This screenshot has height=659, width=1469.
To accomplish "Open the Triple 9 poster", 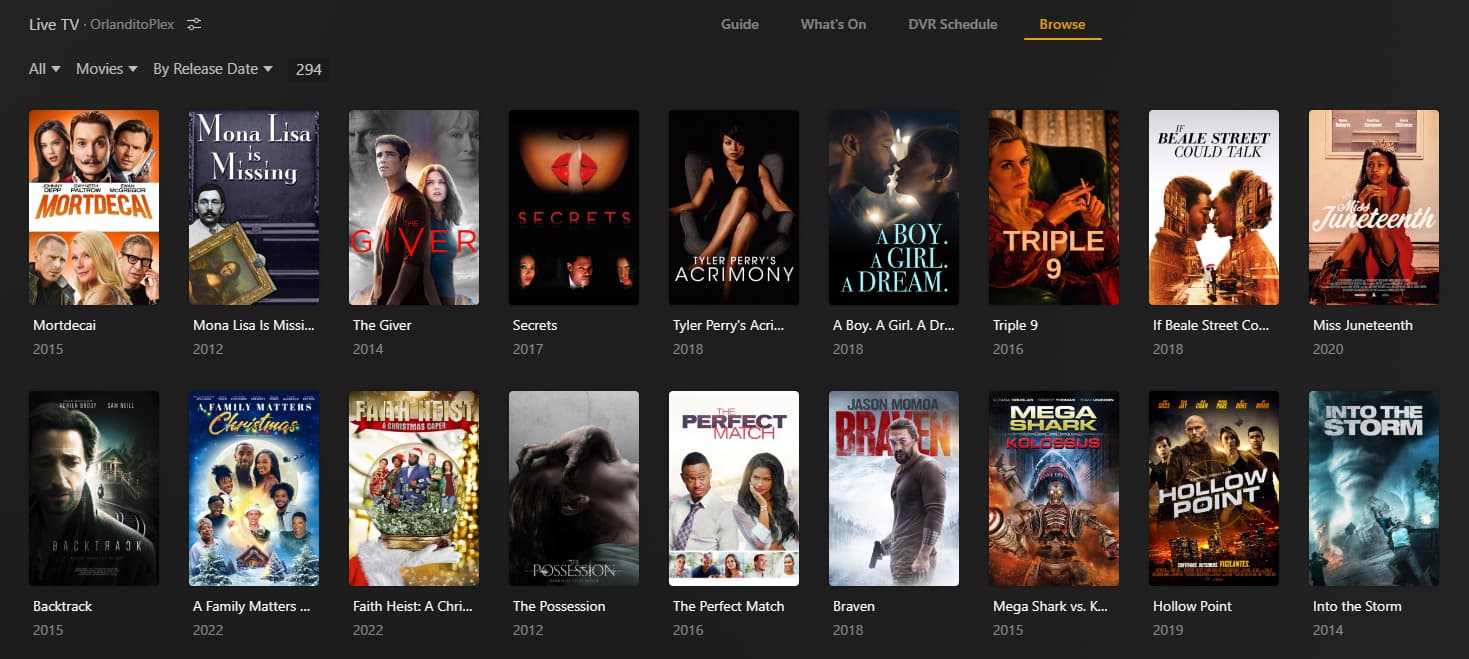I will (x=1054, y=207).
